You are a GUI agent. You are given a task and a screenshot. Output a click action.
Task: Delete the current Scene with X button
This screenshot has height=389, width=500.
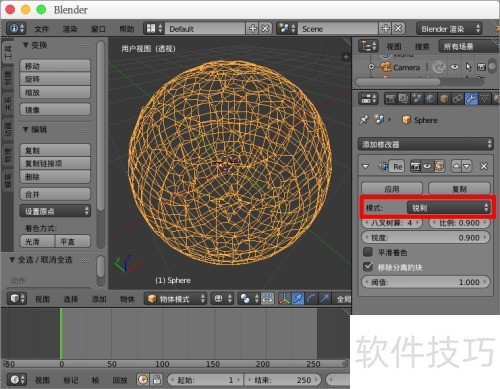click(398, 28)
